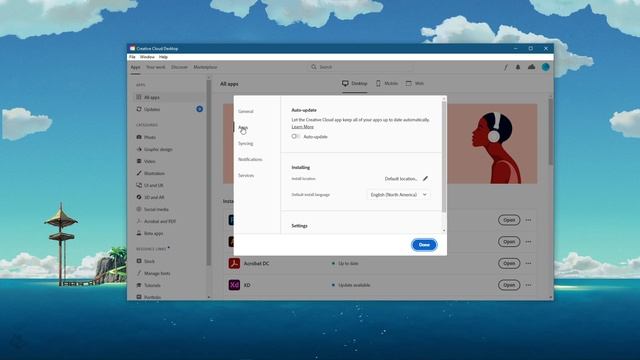
Task: Open Notifications preferences section
Action: pyautogui.click(x=250, y=159)
